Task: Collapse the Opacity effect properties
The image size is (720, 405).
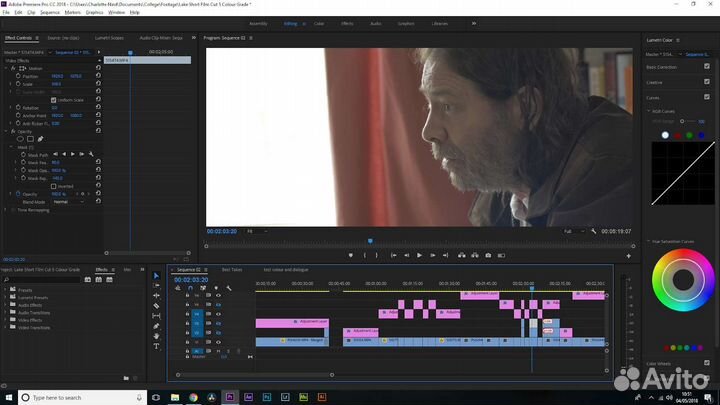Action: tap(6, 131)
